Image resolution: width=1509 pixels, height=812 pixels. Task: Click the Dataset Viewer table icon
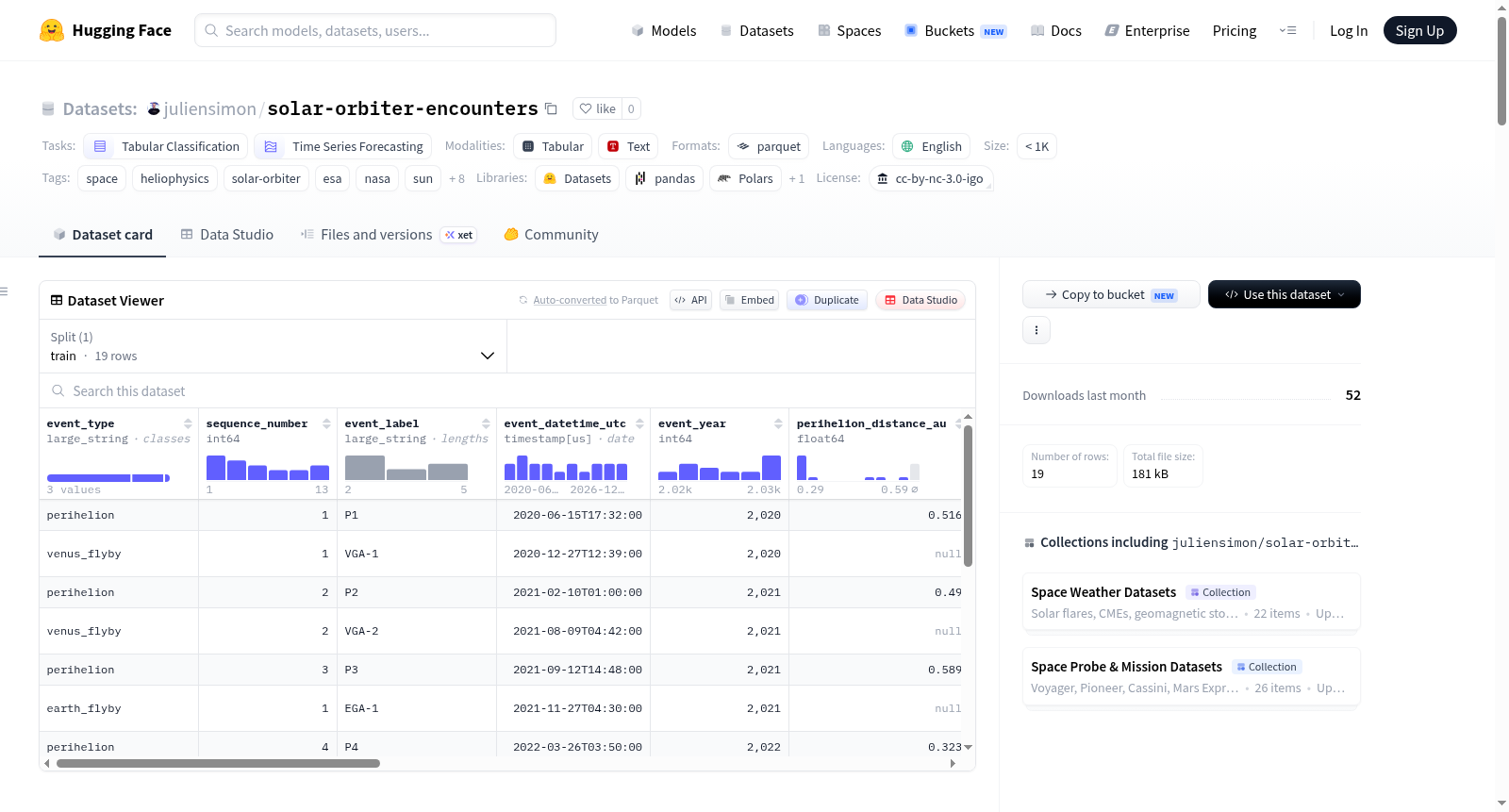coord(57,300)
